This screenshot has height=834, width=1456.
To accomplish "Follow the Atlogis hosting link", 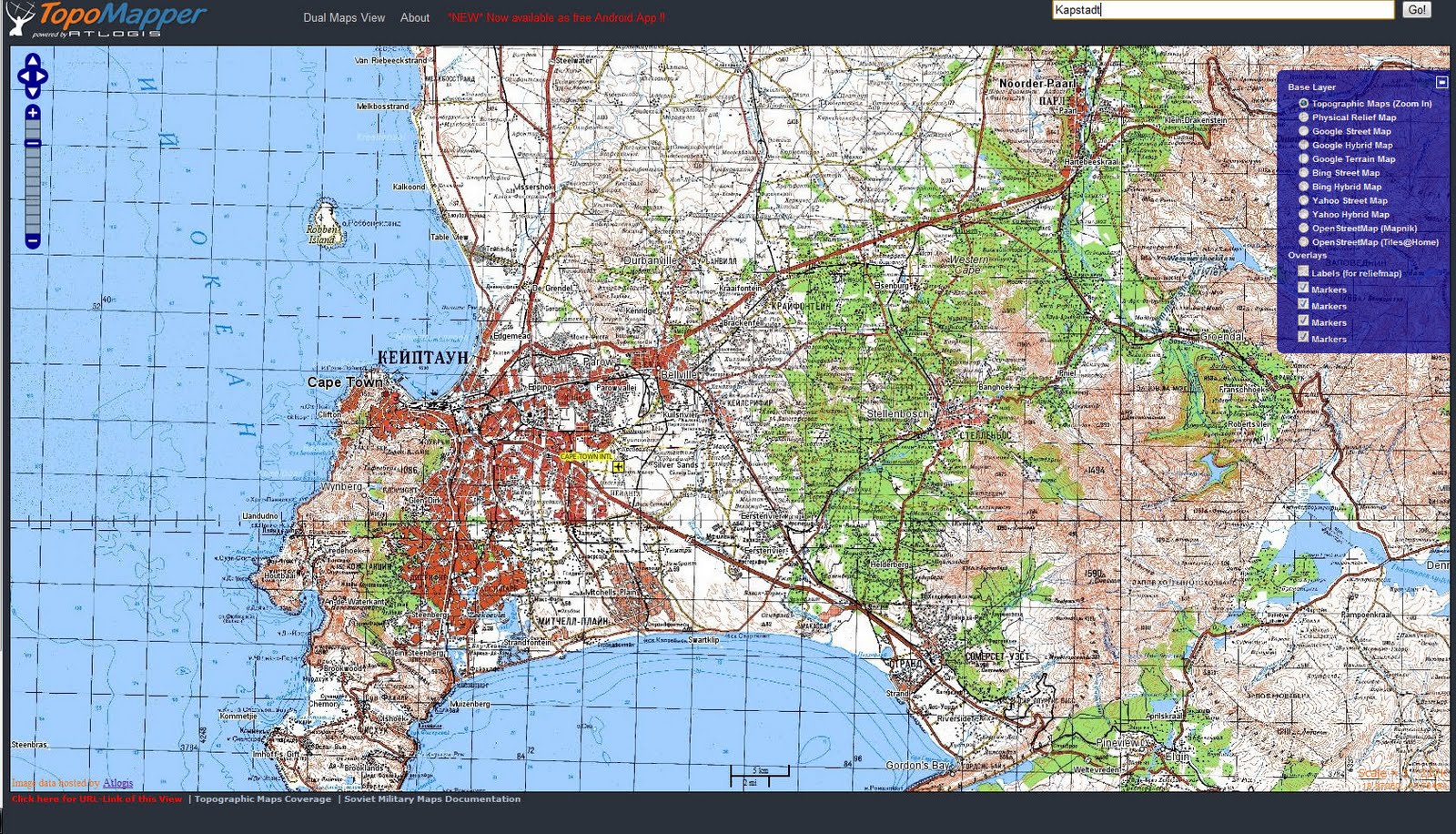I will pyautogui.click(x=118, y=783).
